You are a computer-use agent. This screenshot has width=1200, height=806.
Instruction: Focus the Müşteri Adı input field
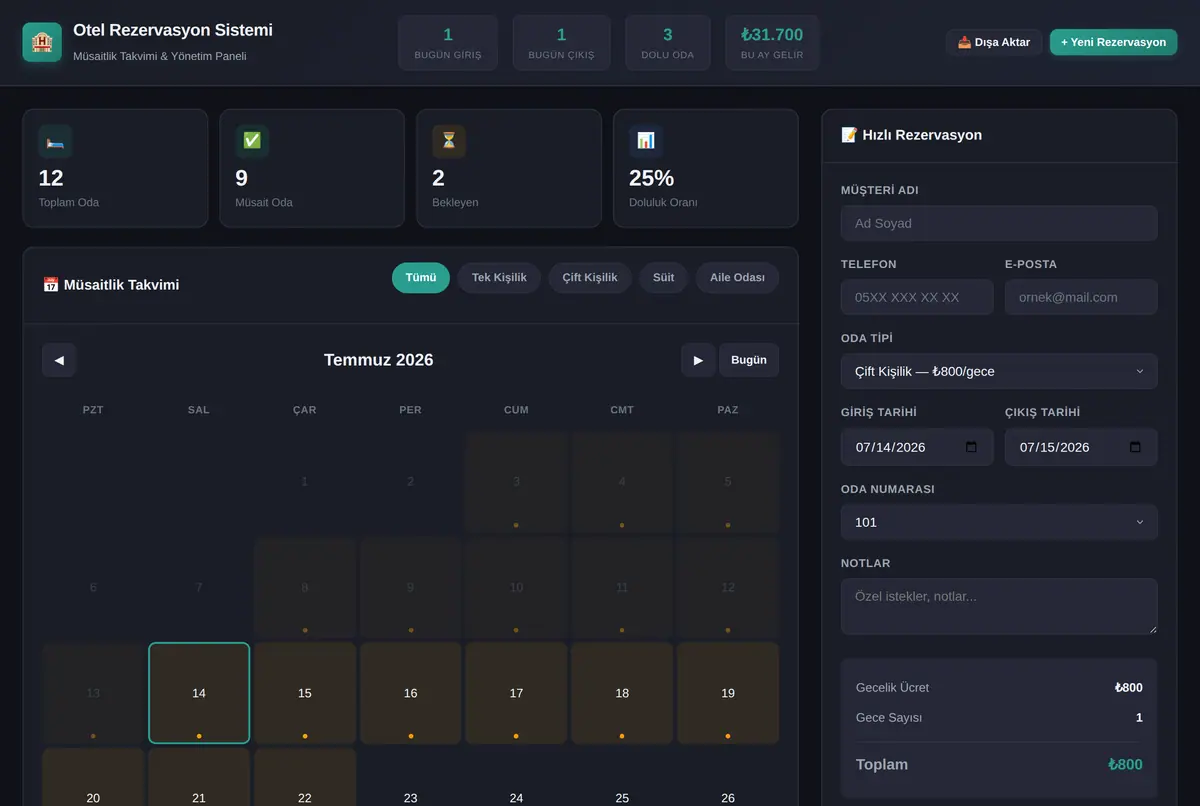999,223
